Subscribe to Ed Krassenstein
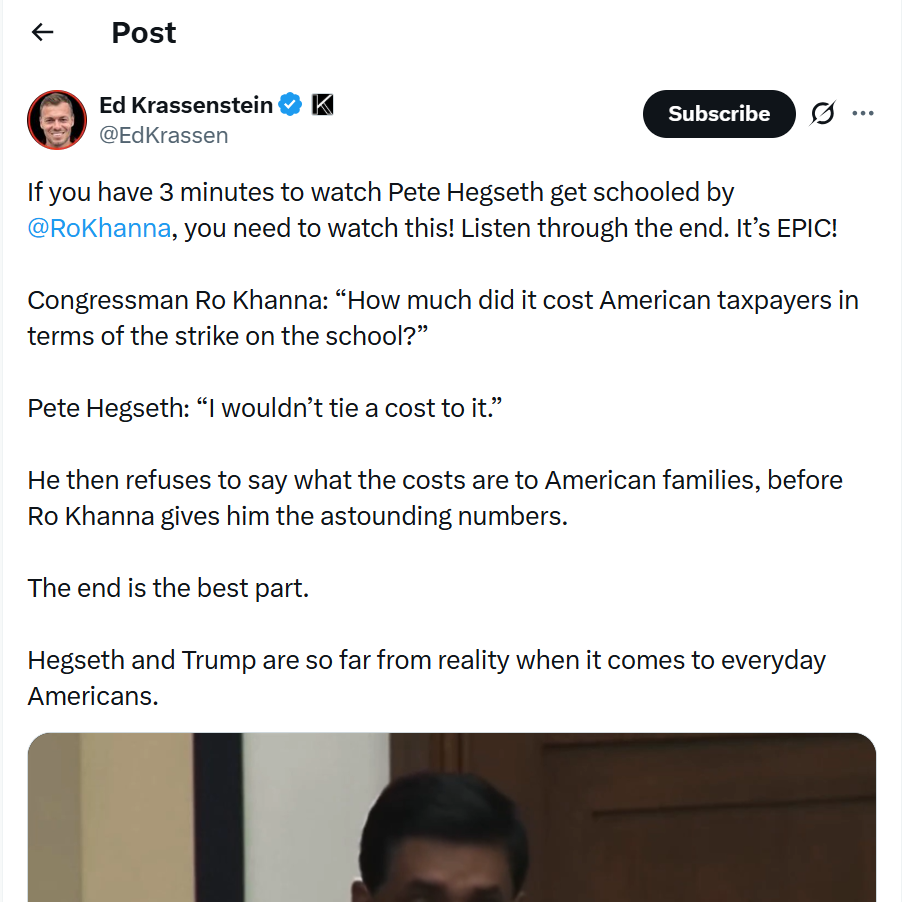903x902 pixels. pyautogui.click(x=719, y=113)
